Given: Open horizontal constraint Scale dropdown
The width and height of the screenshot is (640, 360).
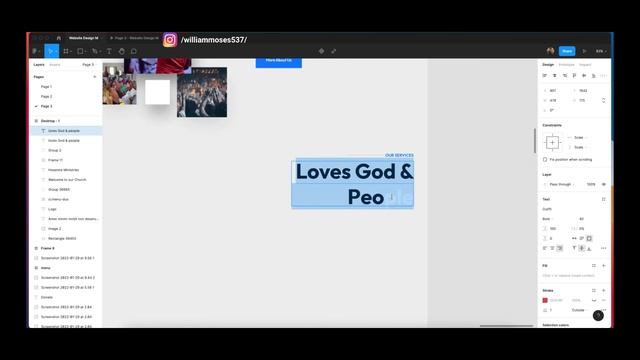Looking at the screenshot, I should (580, 138).
